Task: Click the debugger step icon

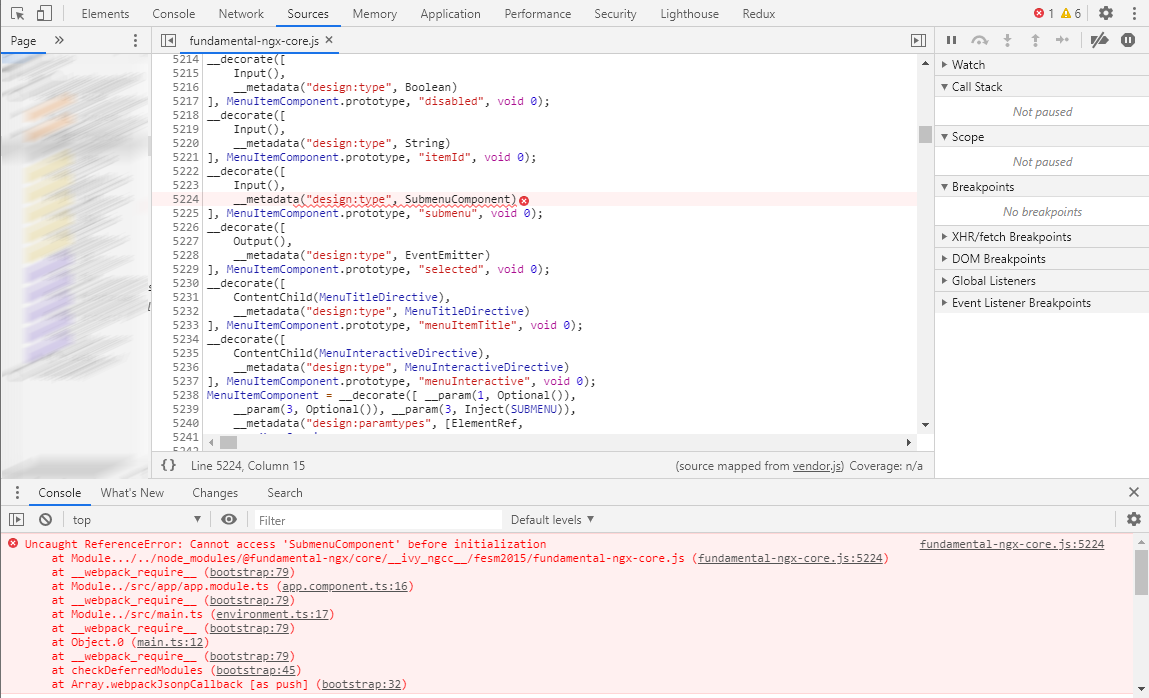Action: pyautogui.click(x=1063, y=40)
